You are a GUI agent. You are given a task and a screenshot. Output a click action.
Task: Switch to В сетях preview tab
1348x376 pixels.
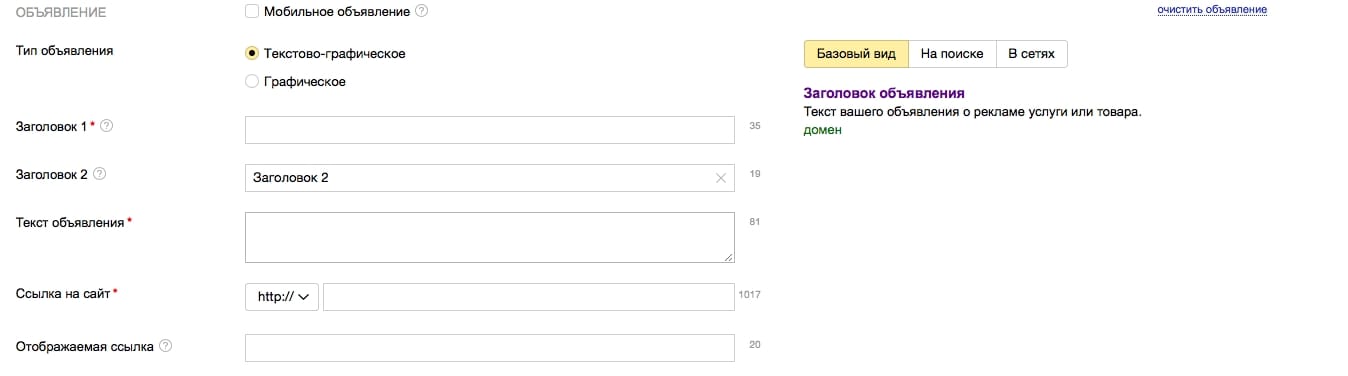(1031, 54)
